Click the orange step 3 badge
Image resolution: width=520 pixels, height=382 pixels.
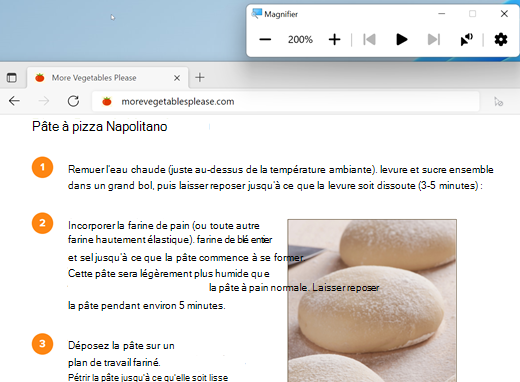pos(42,344)
